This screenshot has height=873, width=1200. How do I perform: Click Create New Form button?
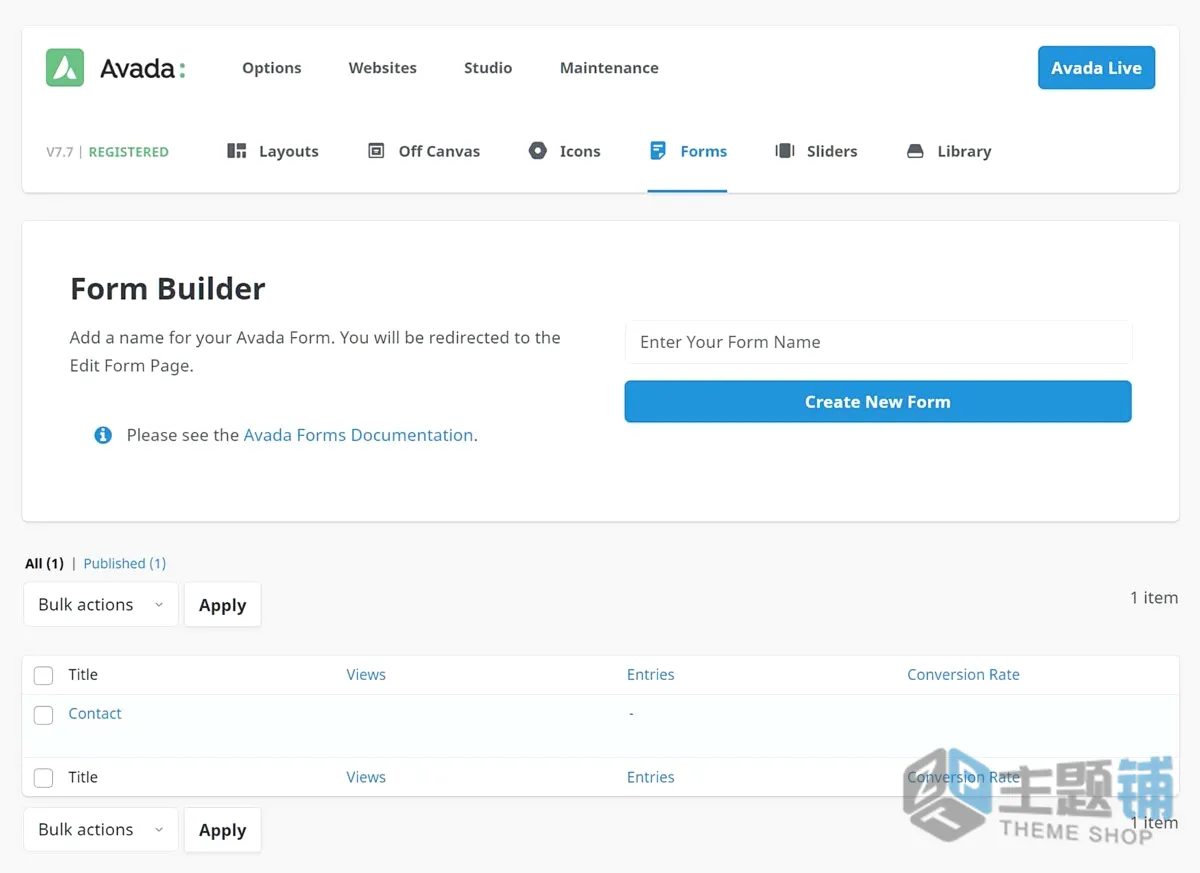coord(878,402)
